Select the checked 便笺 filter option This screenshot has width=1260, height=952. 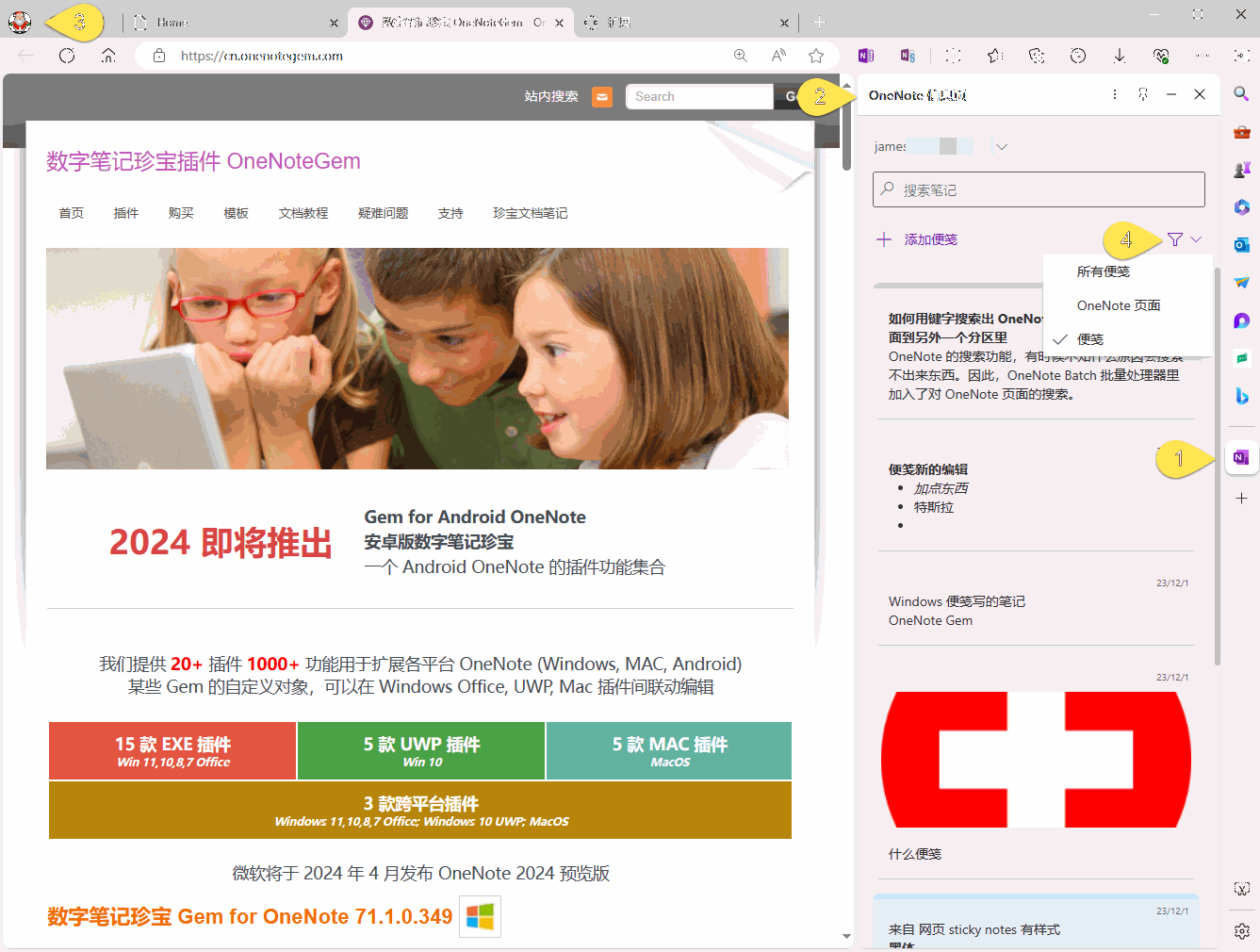[1128, 339]
